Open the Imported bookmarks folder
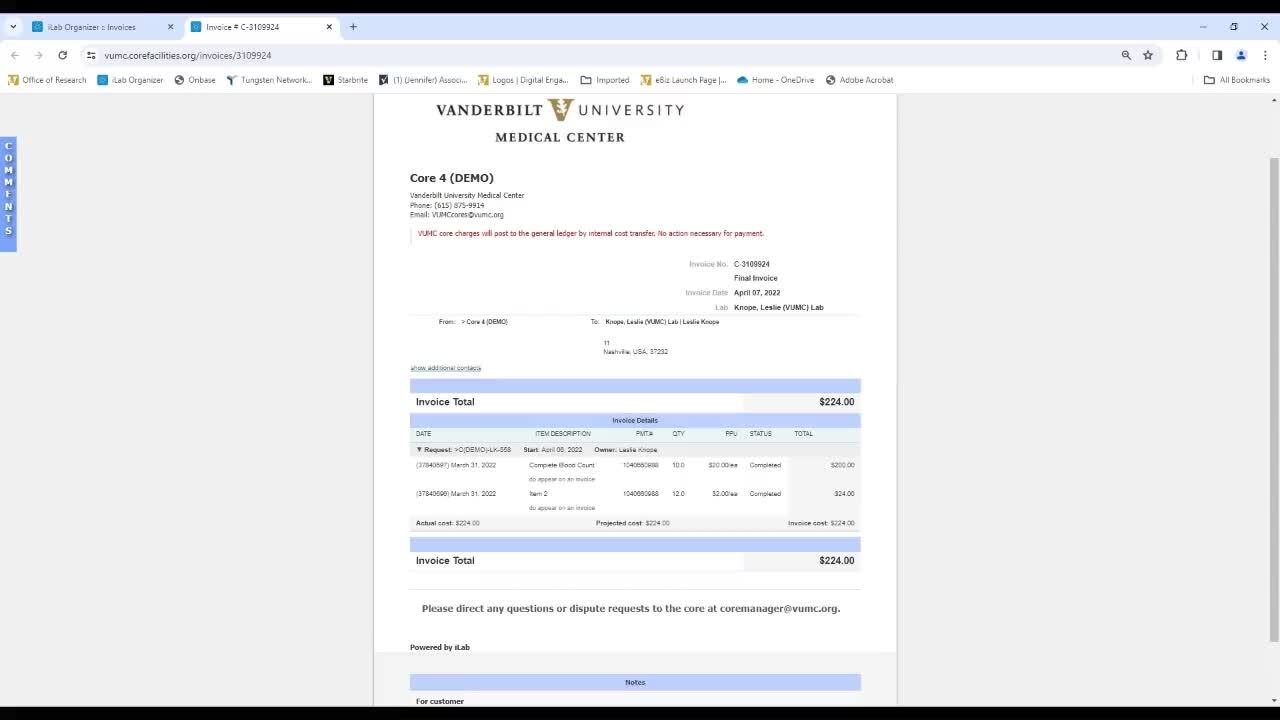 pyautogui.click(x=605, y=80)
